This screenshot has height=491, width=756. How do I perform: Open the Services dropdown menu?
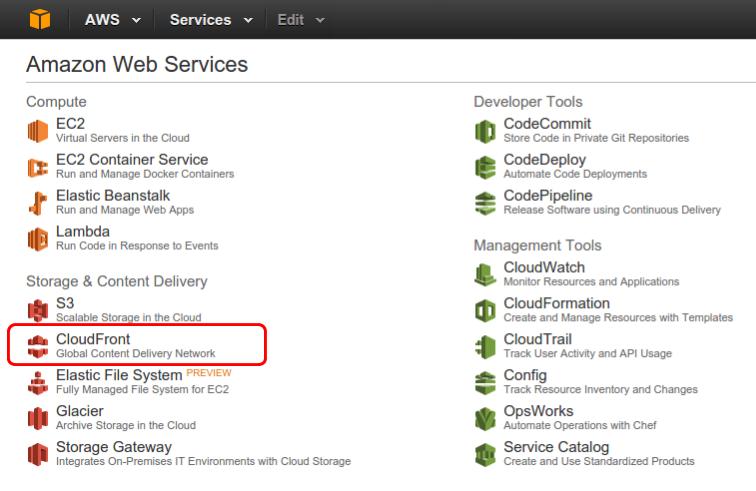point(211,20)
